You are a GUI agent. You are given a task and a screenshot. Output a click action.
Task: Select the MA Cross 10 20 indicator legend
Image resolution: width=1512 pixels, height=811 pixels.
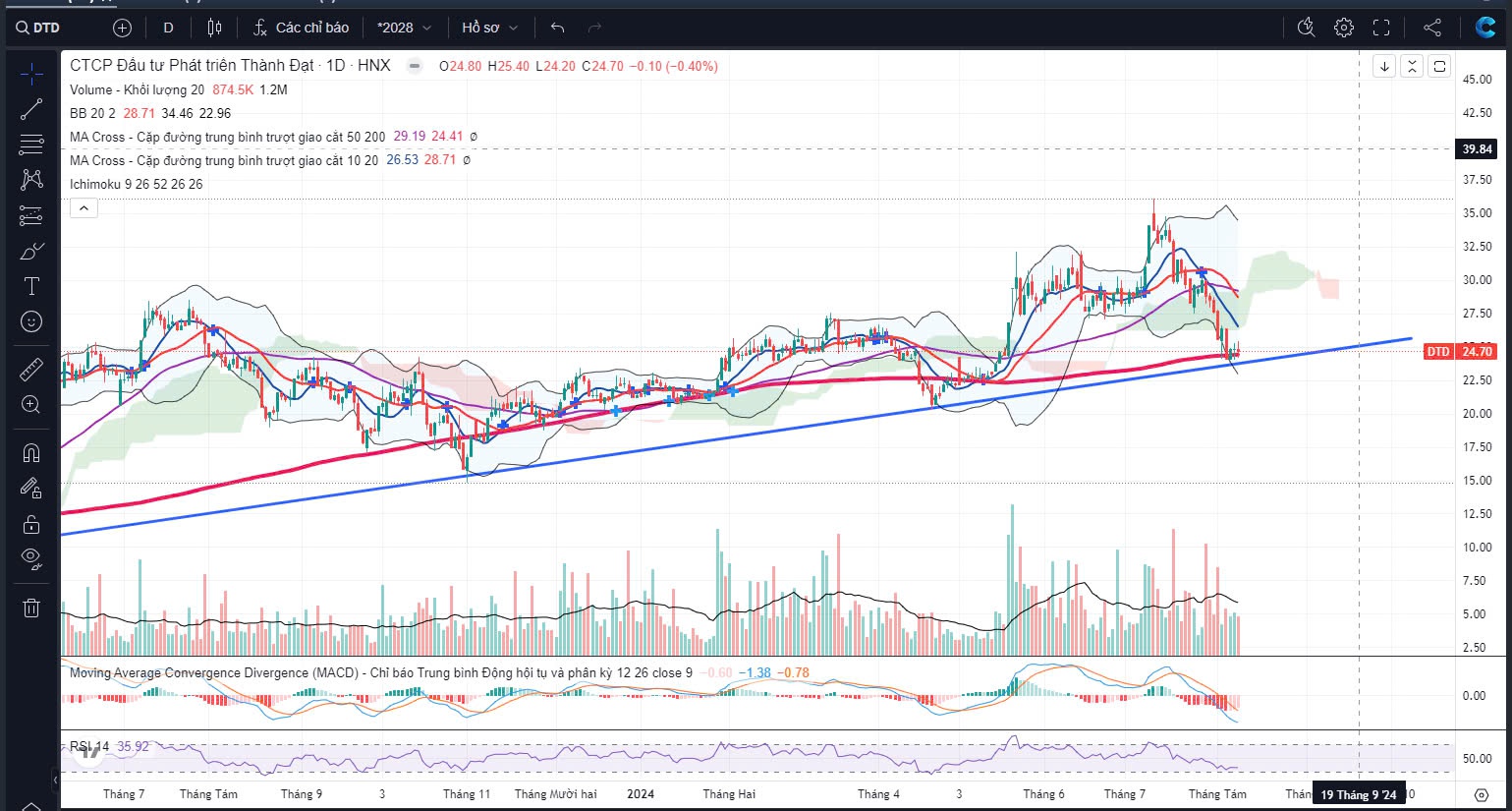223,160
